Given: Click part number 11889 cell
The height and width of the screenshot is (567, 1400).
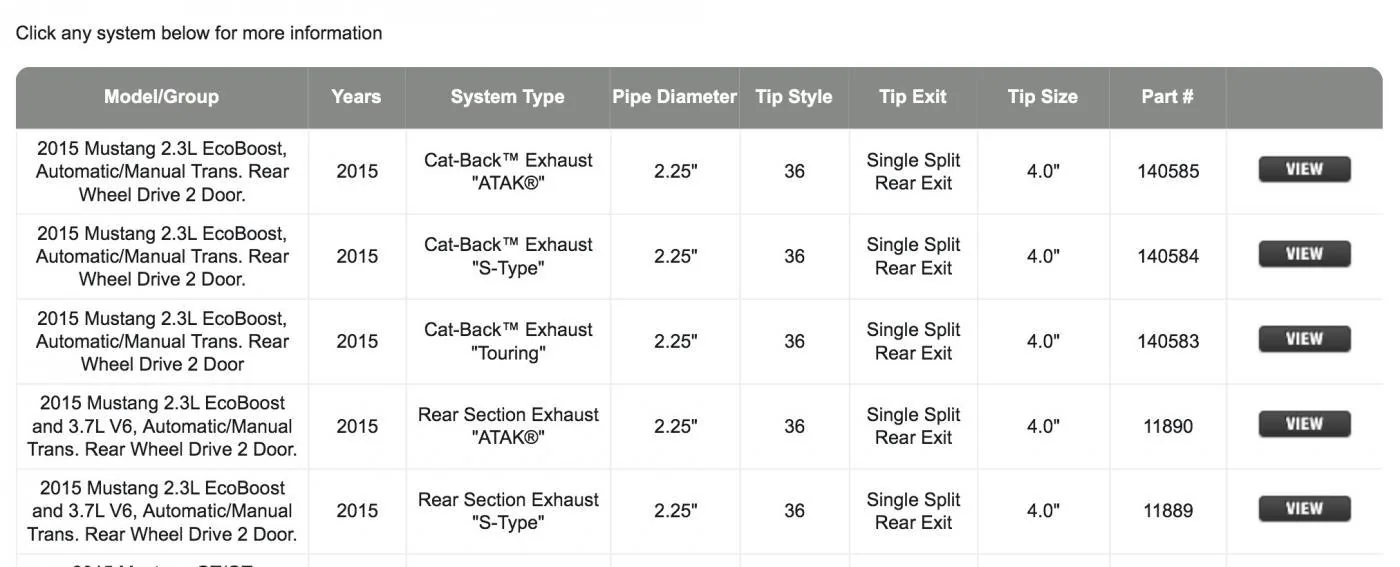Looking at the screenshot, I should click(x=1168, y=511).
